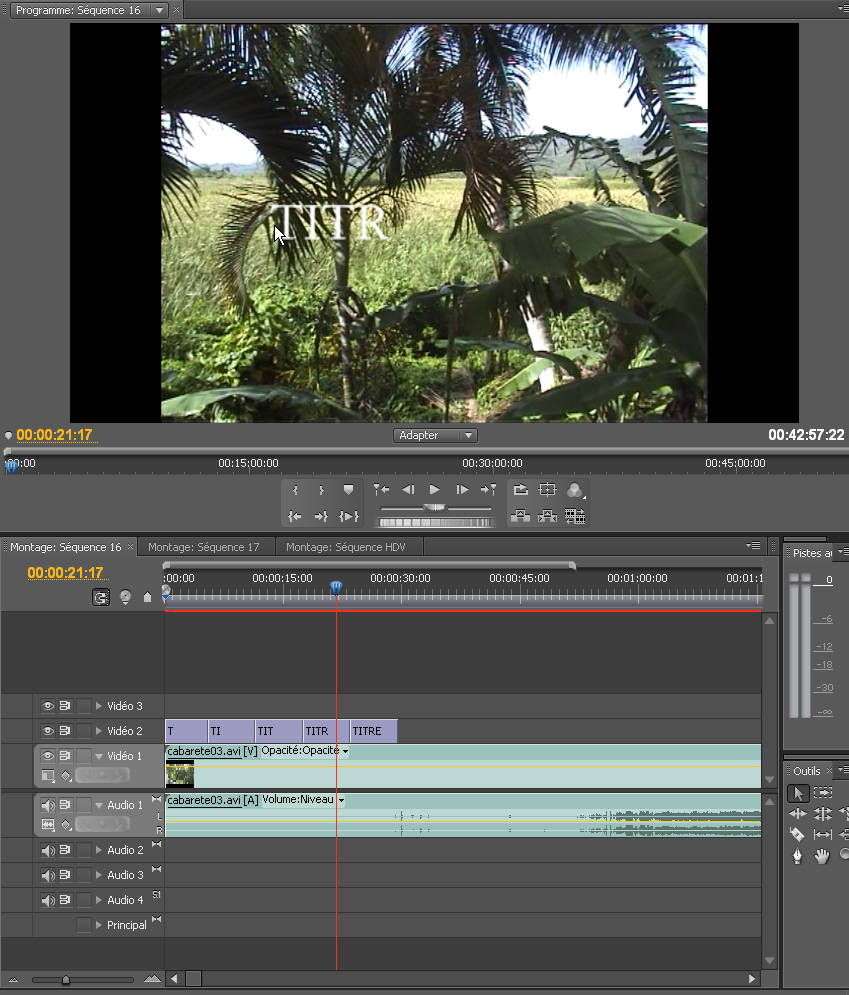Toggle the lock box on Vidéo 3
The width and height of the screenshot is (849, 995).
(x=84, y=706)
